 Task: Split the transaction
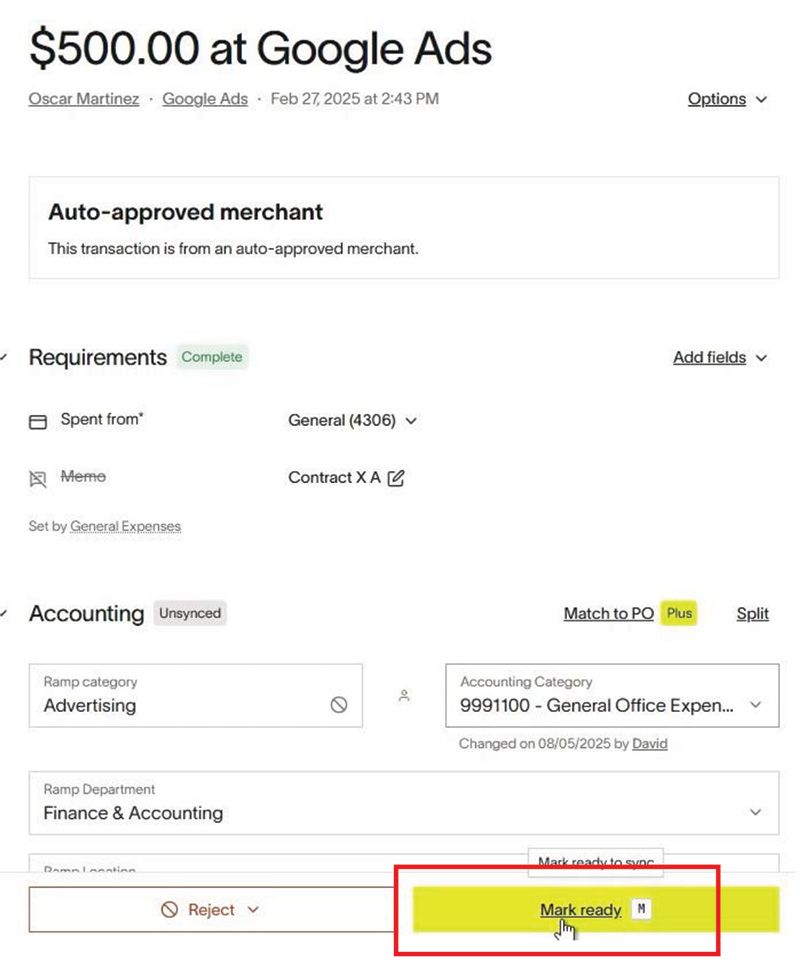tap(752, 614)
